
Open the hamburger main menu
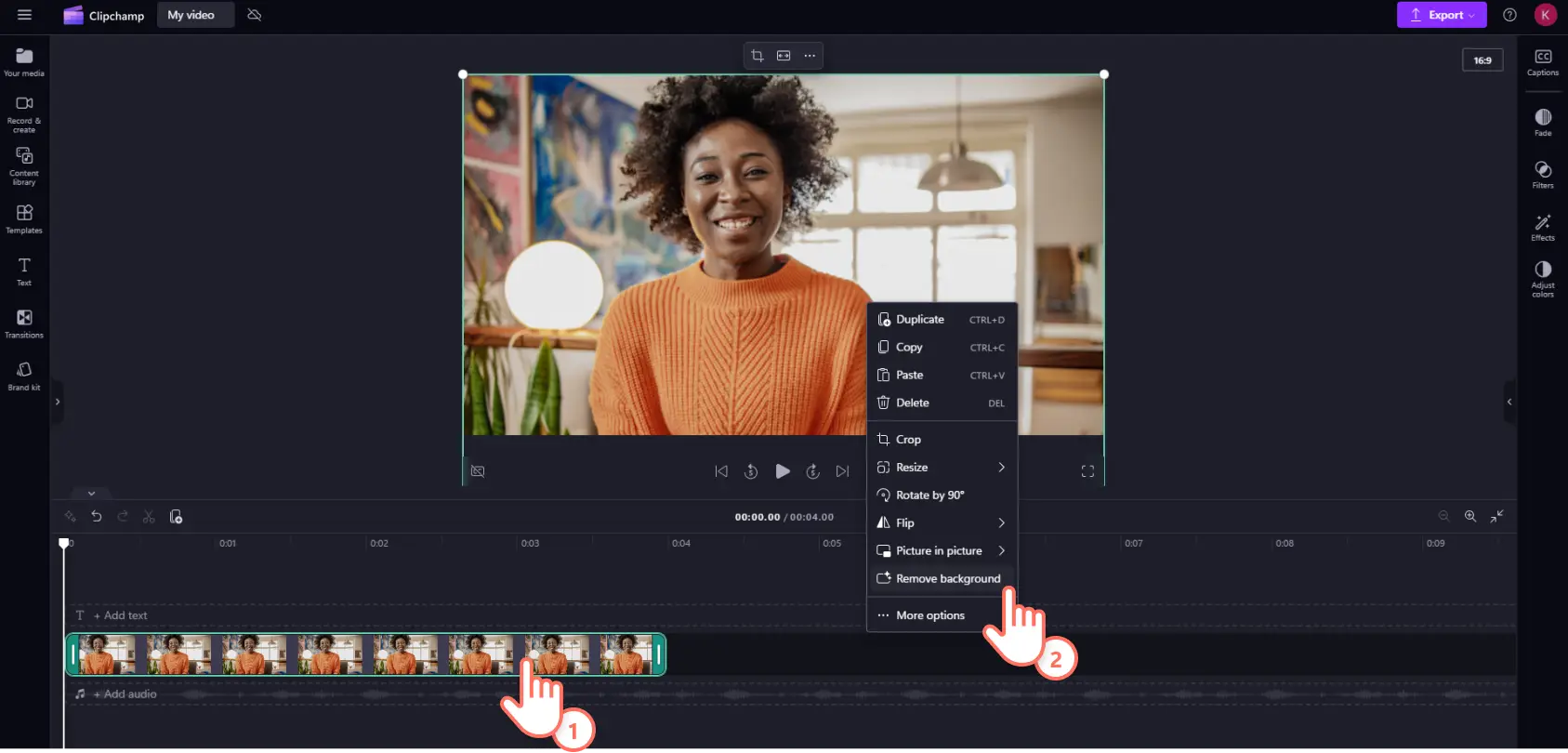click(x=25, y=15)
